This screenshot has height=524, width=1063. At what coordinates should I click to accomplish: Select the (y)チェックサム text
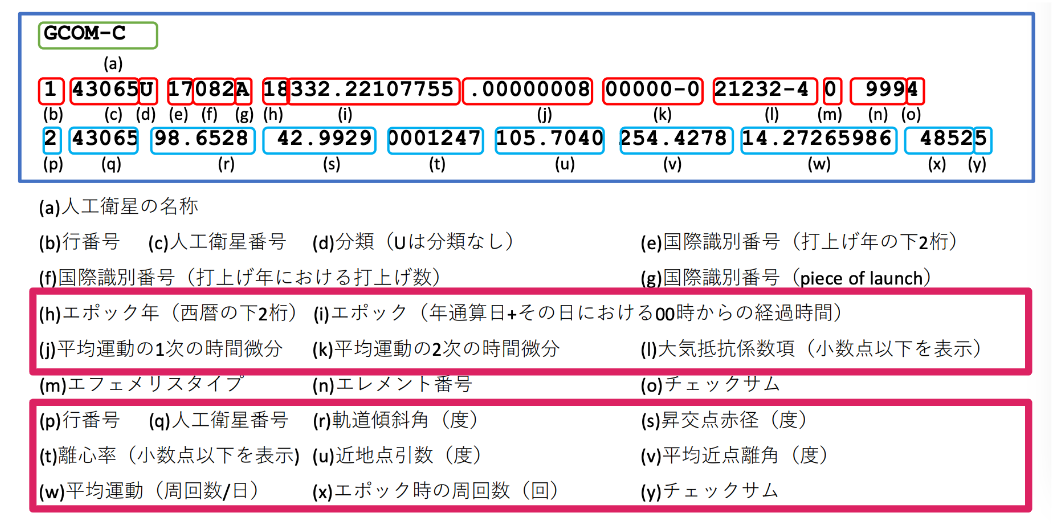[709, 491]
